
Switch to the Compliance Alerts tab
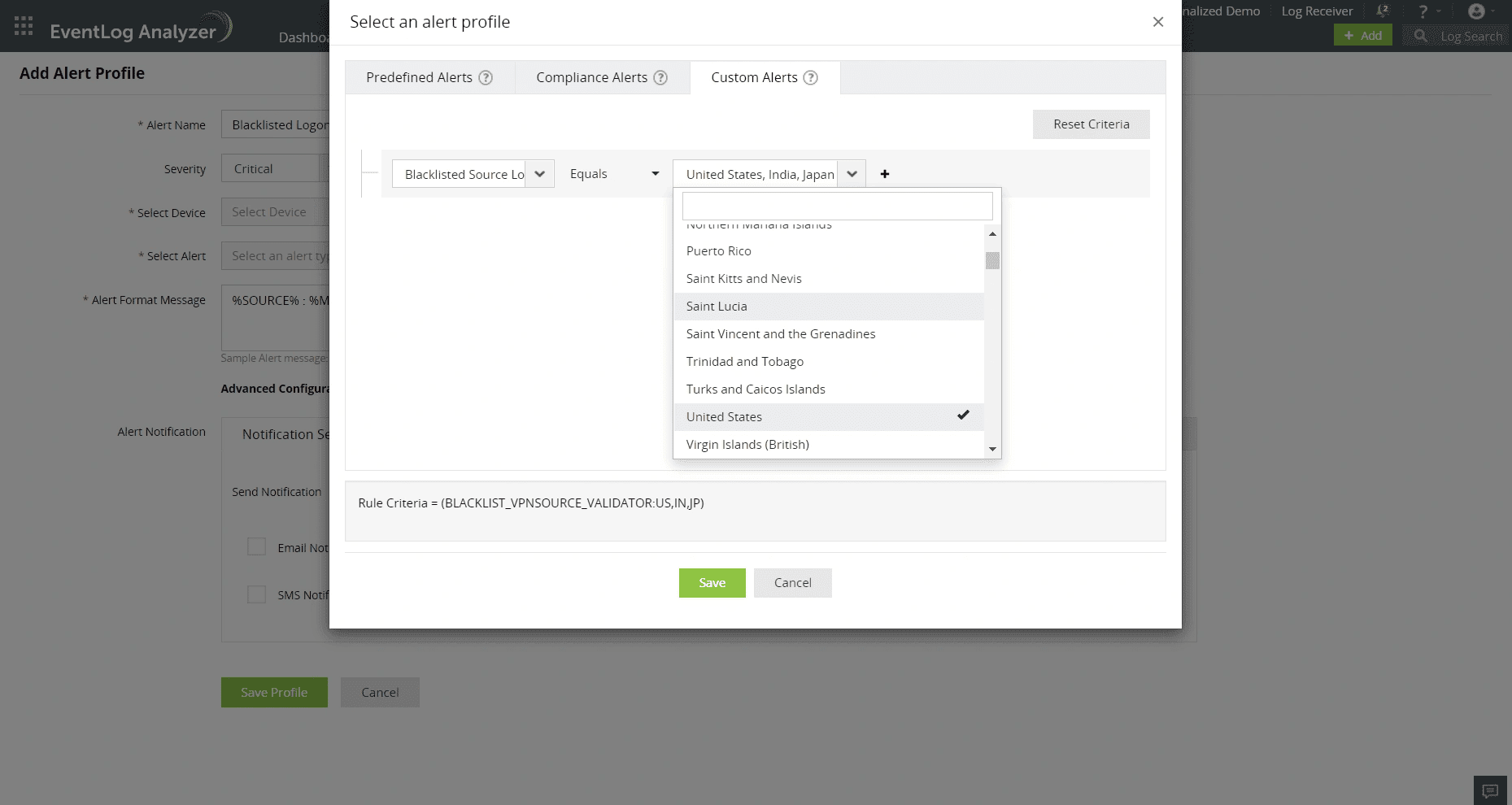tap(602, 78)
